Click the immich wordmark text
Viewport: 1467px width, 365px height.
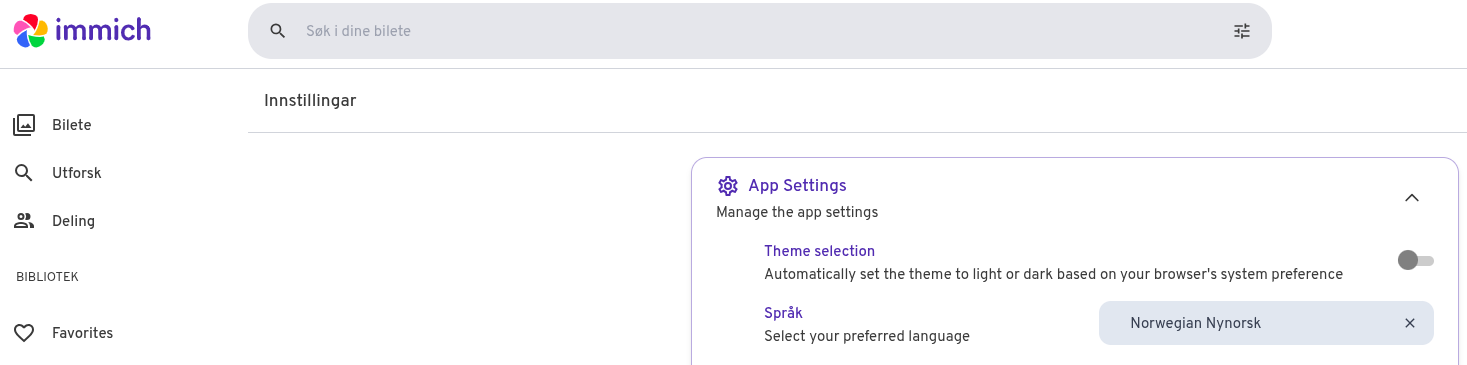[103, 30]
